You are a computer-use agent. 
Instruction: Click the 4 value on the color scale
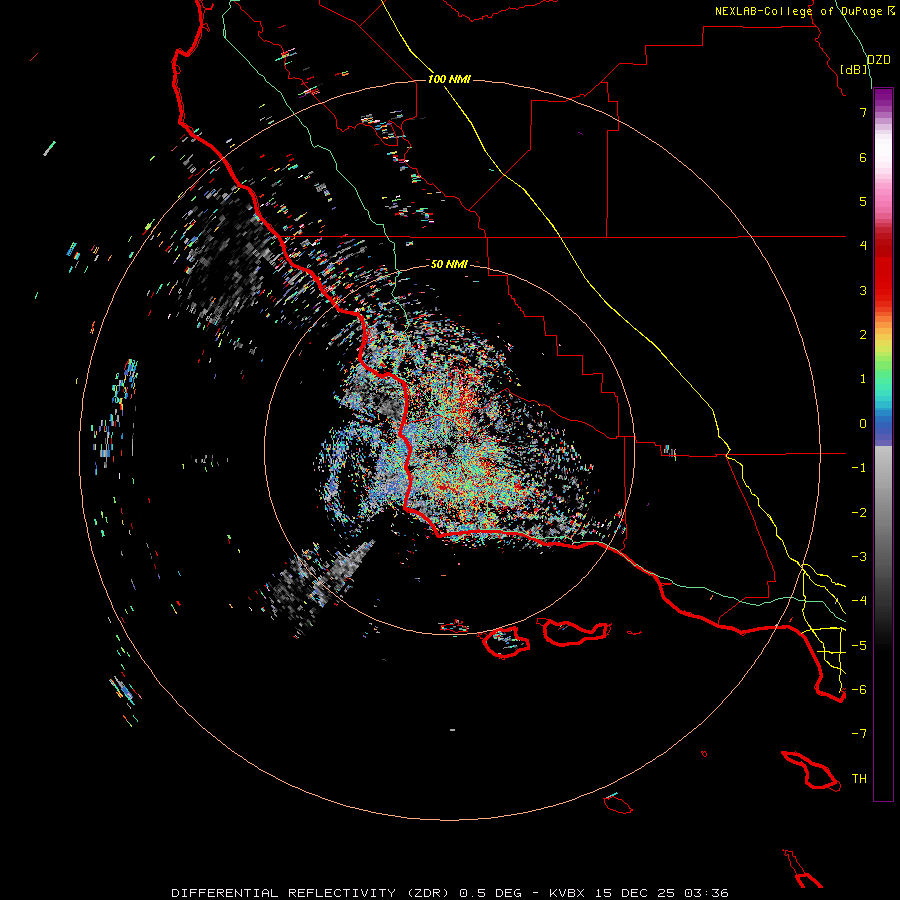(863, 245)
